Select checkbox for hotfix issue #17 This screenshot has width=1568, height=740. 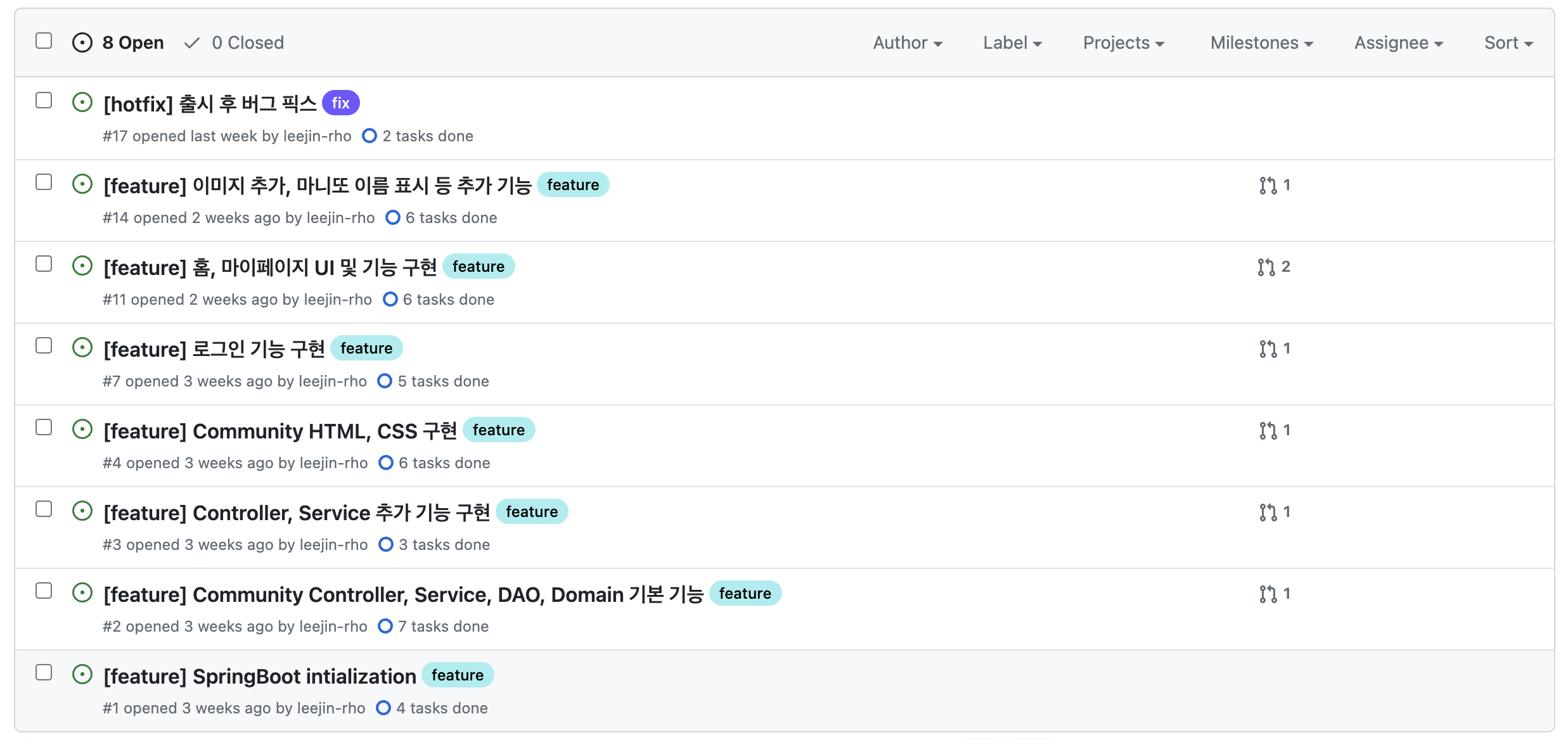pos(44,101)
